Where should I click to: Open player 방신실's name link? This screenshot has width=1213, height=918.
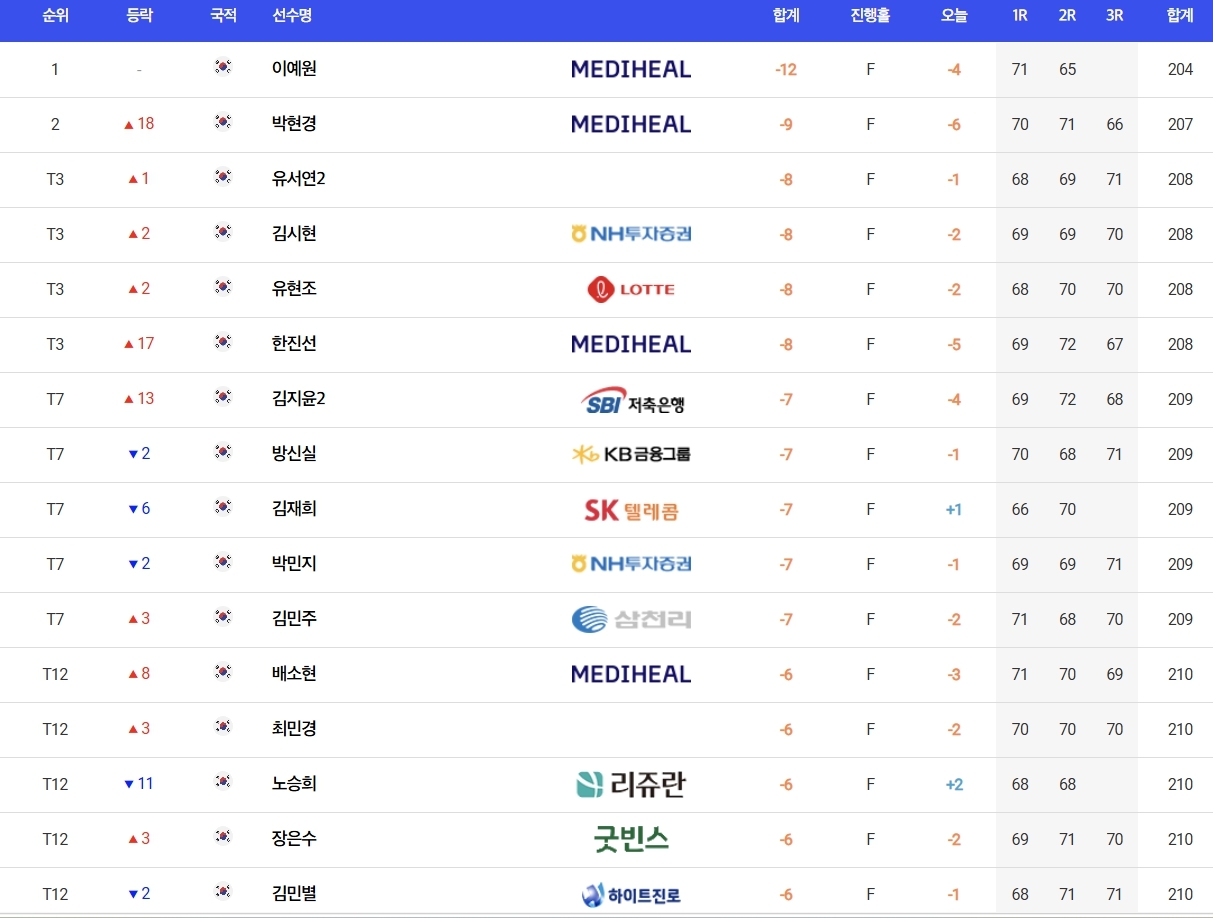[294, 454]
